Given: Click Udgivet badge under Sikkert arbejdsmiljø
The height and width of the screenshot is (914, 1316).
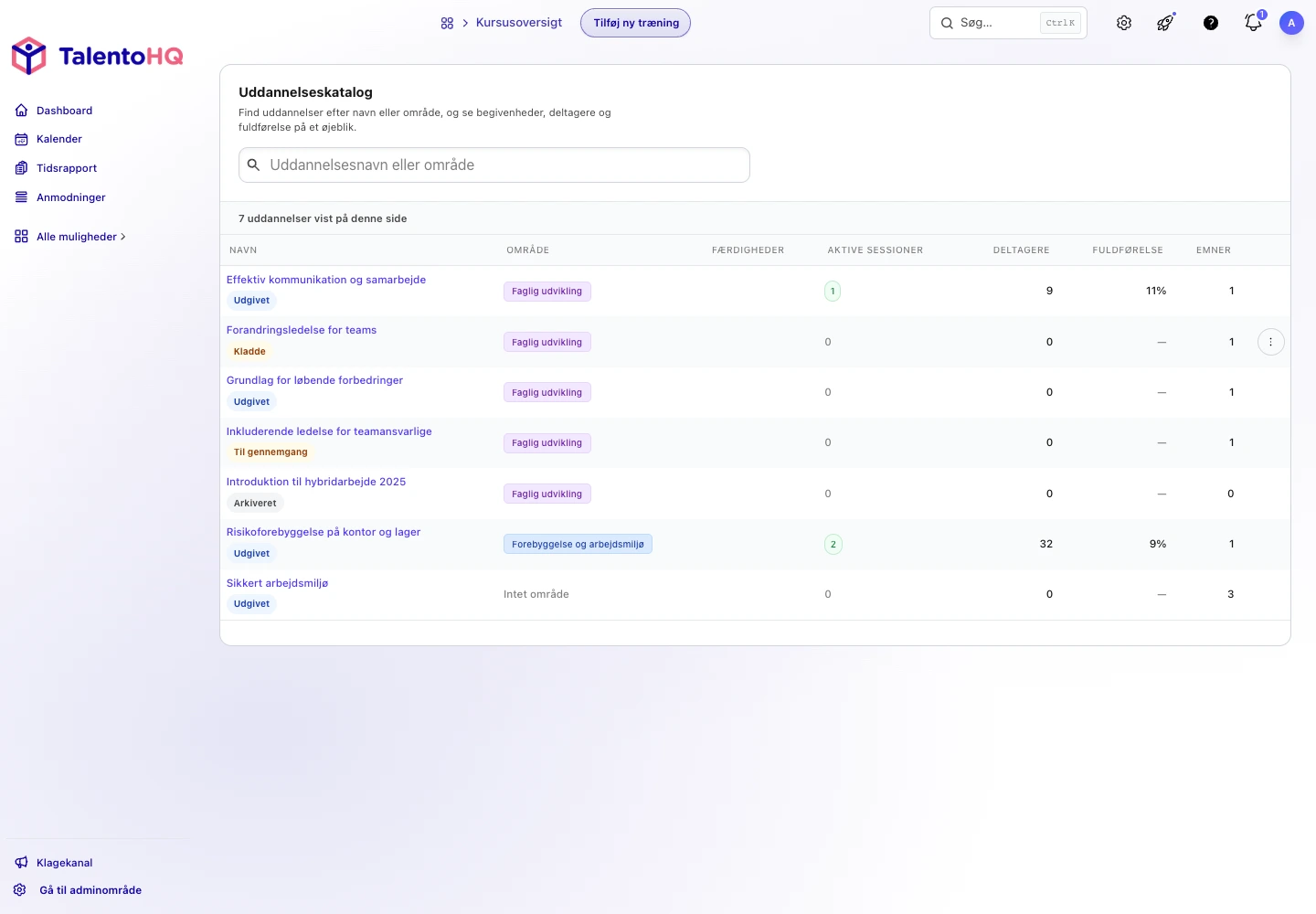Looking at the screenshot, I should click(x=251, y=604).
